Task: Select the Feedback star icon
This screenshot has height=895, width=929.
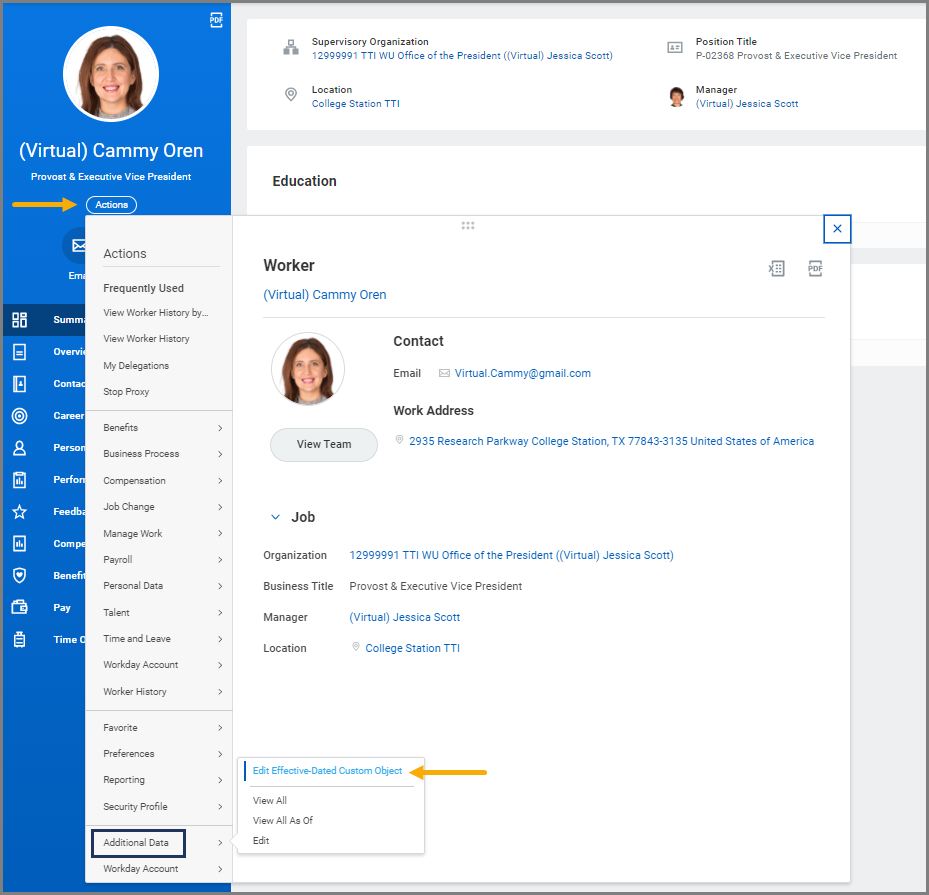Action: 20,512
